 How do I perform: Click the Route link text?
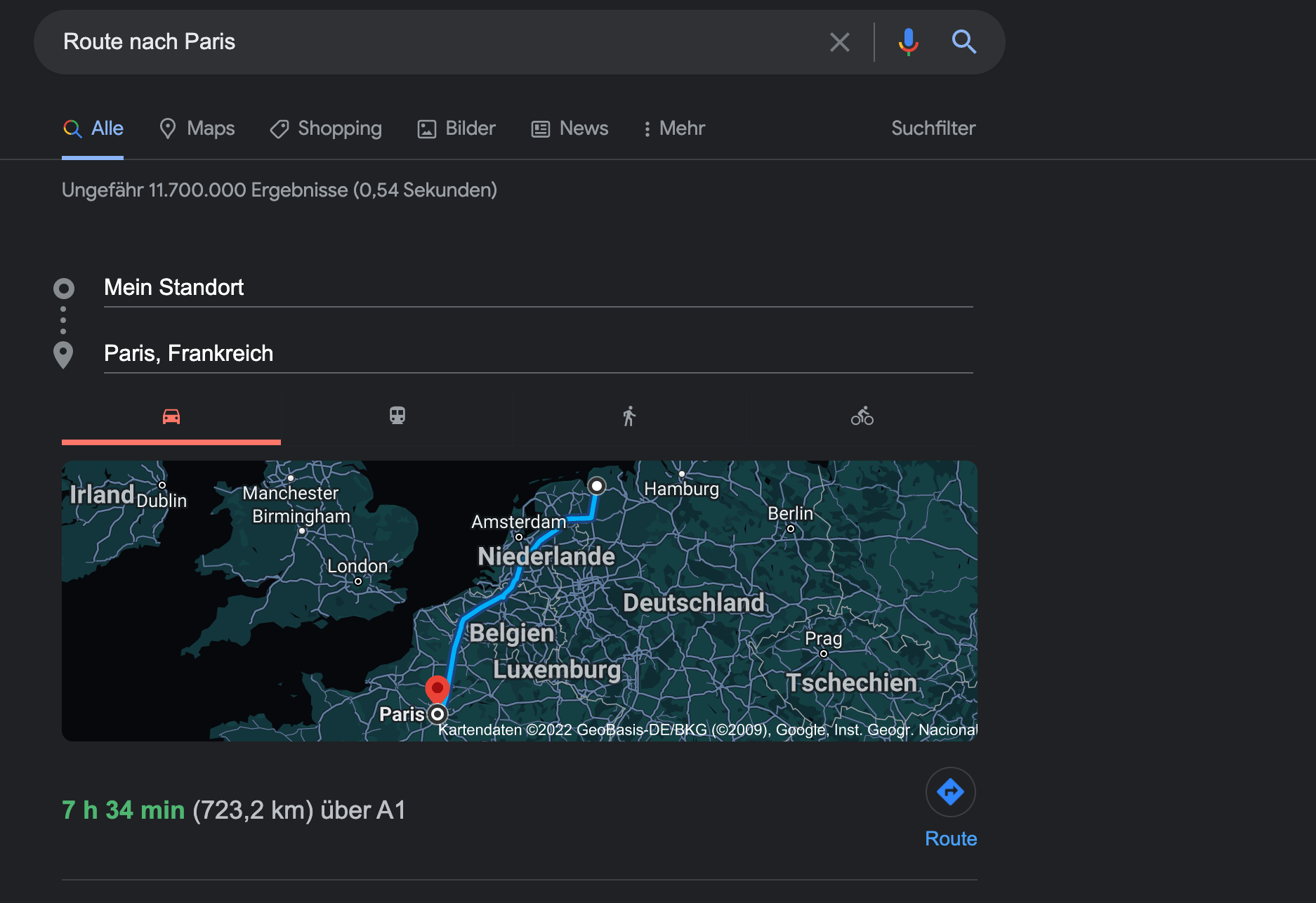(950, 838)
